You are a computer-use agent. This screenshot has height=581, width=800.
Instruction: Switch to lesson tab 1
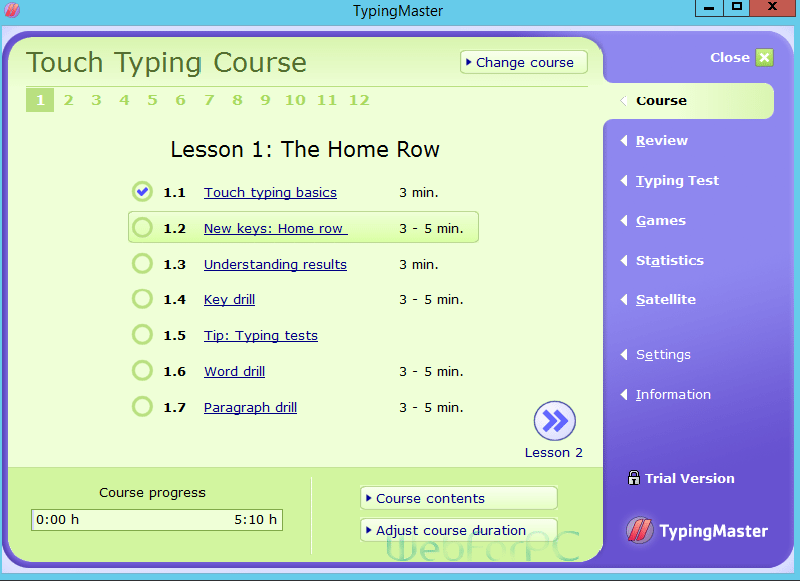(40, 100)
